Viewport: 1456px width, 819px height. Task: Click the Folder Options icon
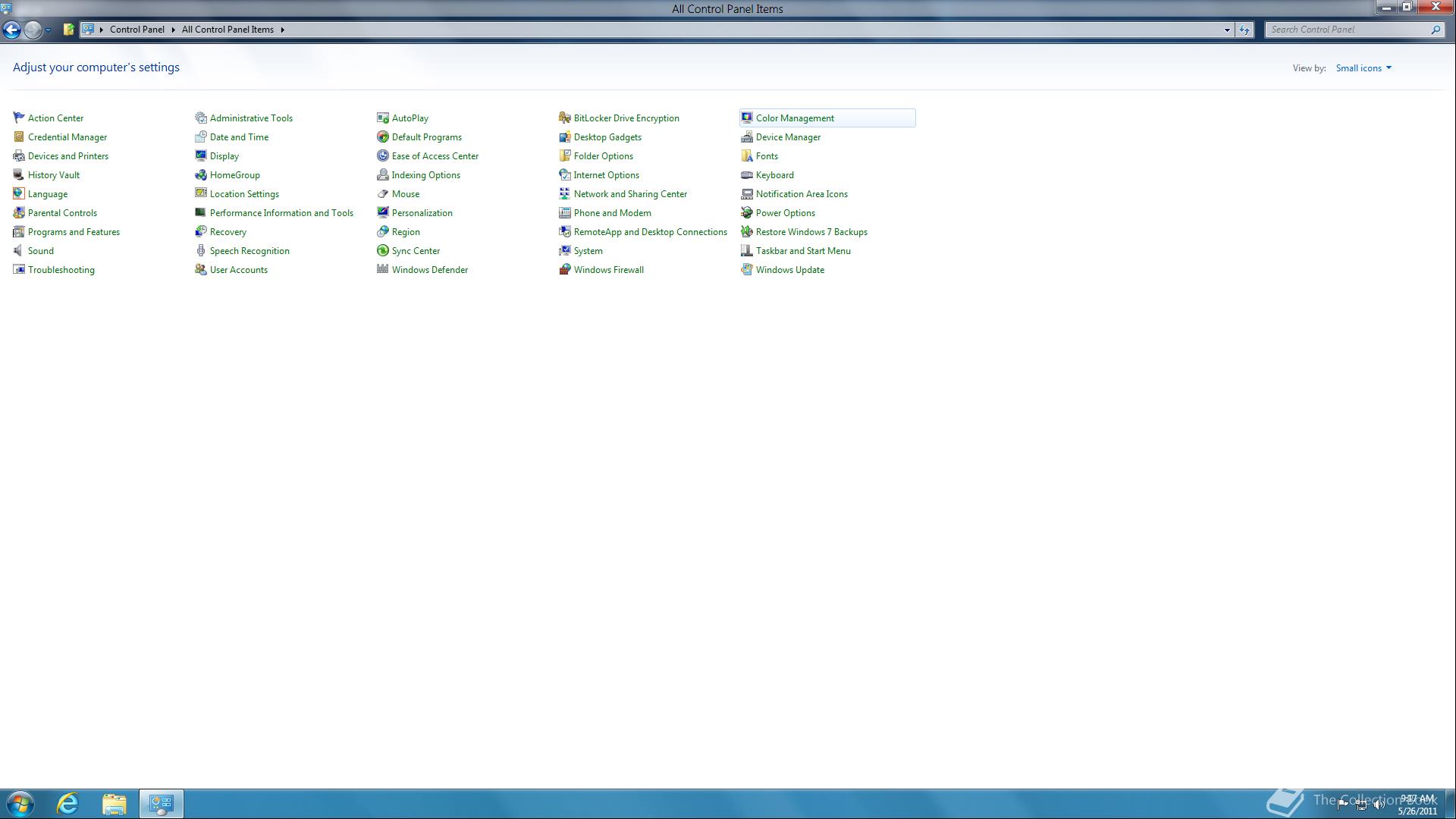point(565,155)
